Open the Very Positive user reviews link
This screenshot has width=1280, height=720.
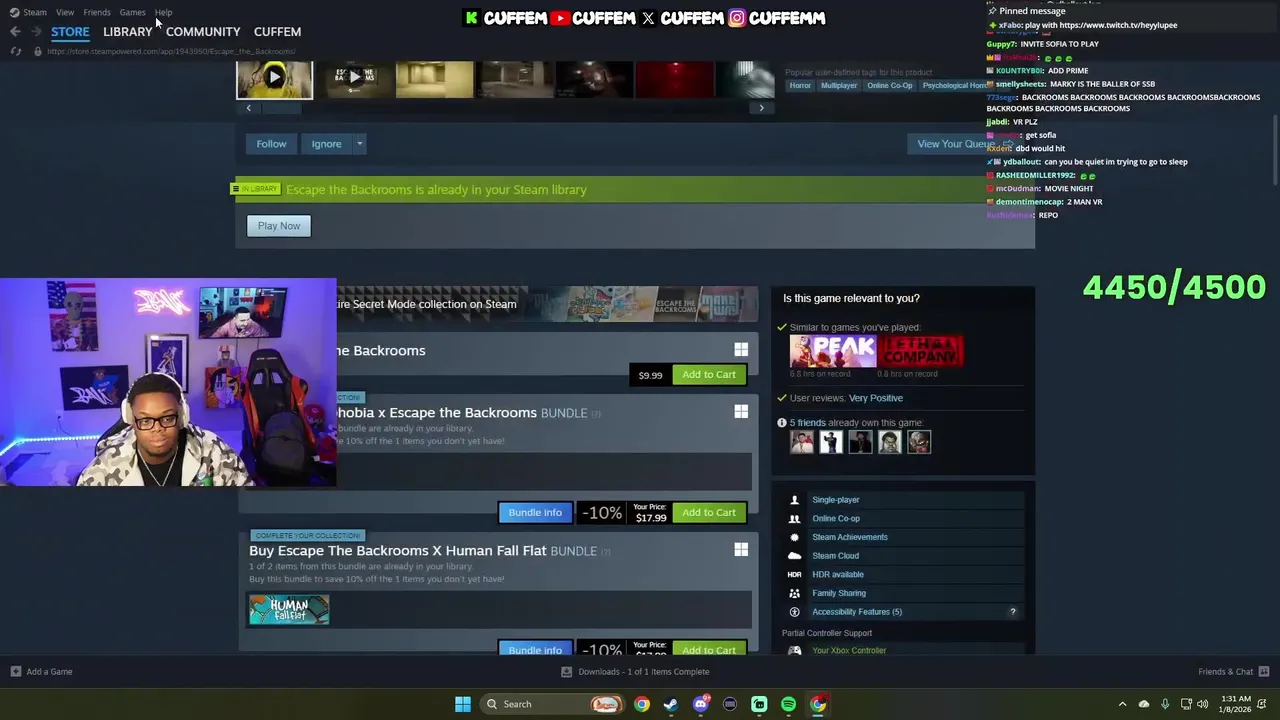(x=876, y=398)
